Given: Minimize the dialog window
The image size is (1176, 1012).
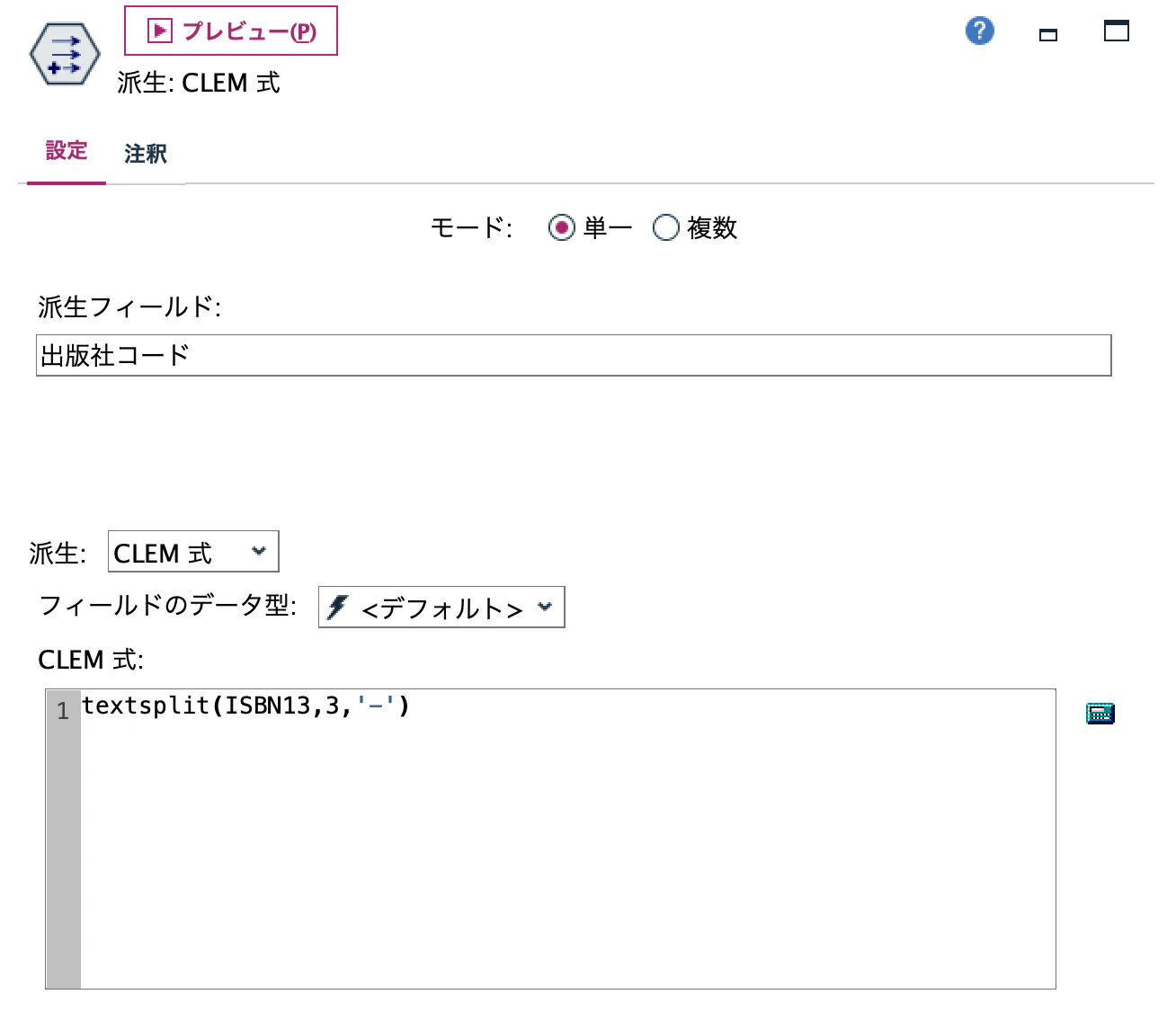Looking at the screenshot, I should tap(1048, 35).
